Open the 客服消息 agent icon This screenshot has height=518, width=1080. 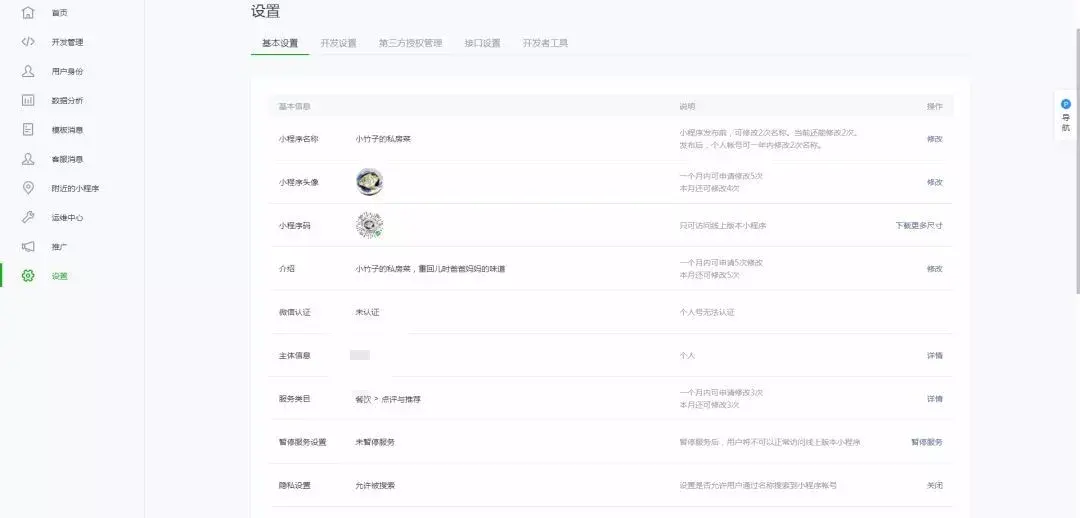click(x=28, y=158)
